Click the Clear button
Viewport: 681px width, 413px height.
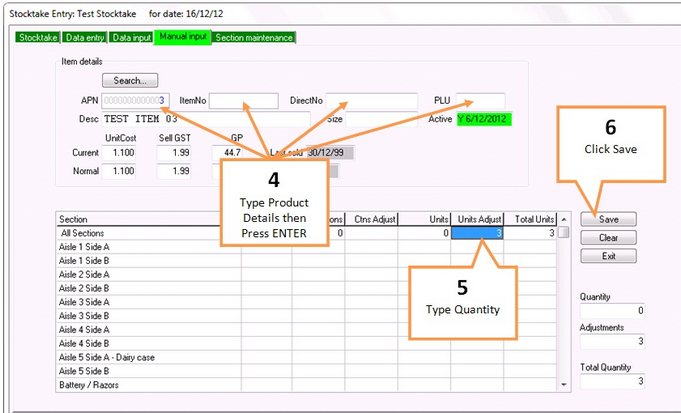pos(608,238)
